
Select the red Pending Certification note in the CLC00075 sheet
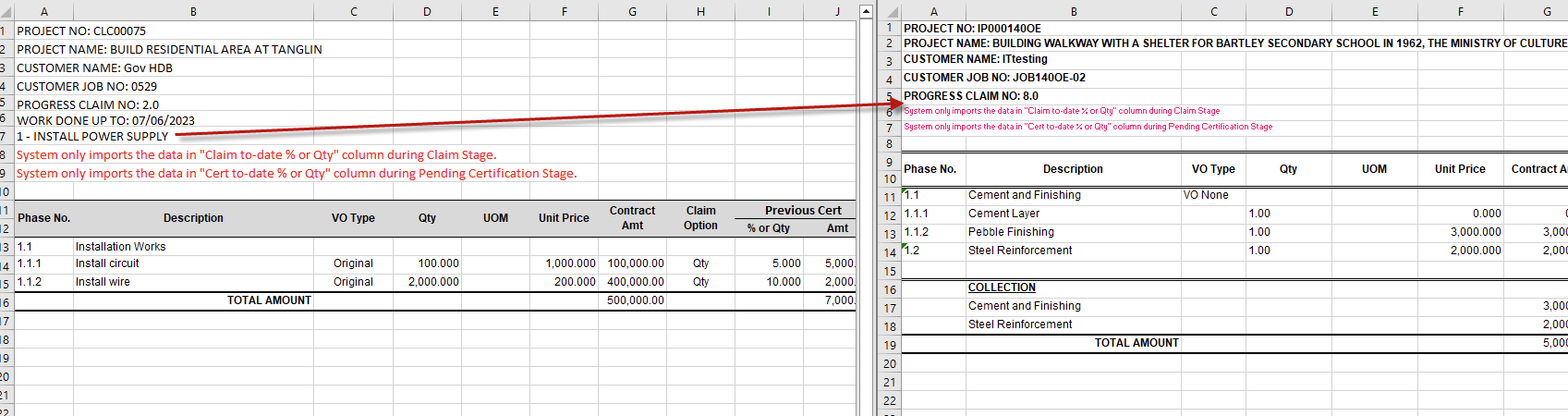(x=296, y=173)
